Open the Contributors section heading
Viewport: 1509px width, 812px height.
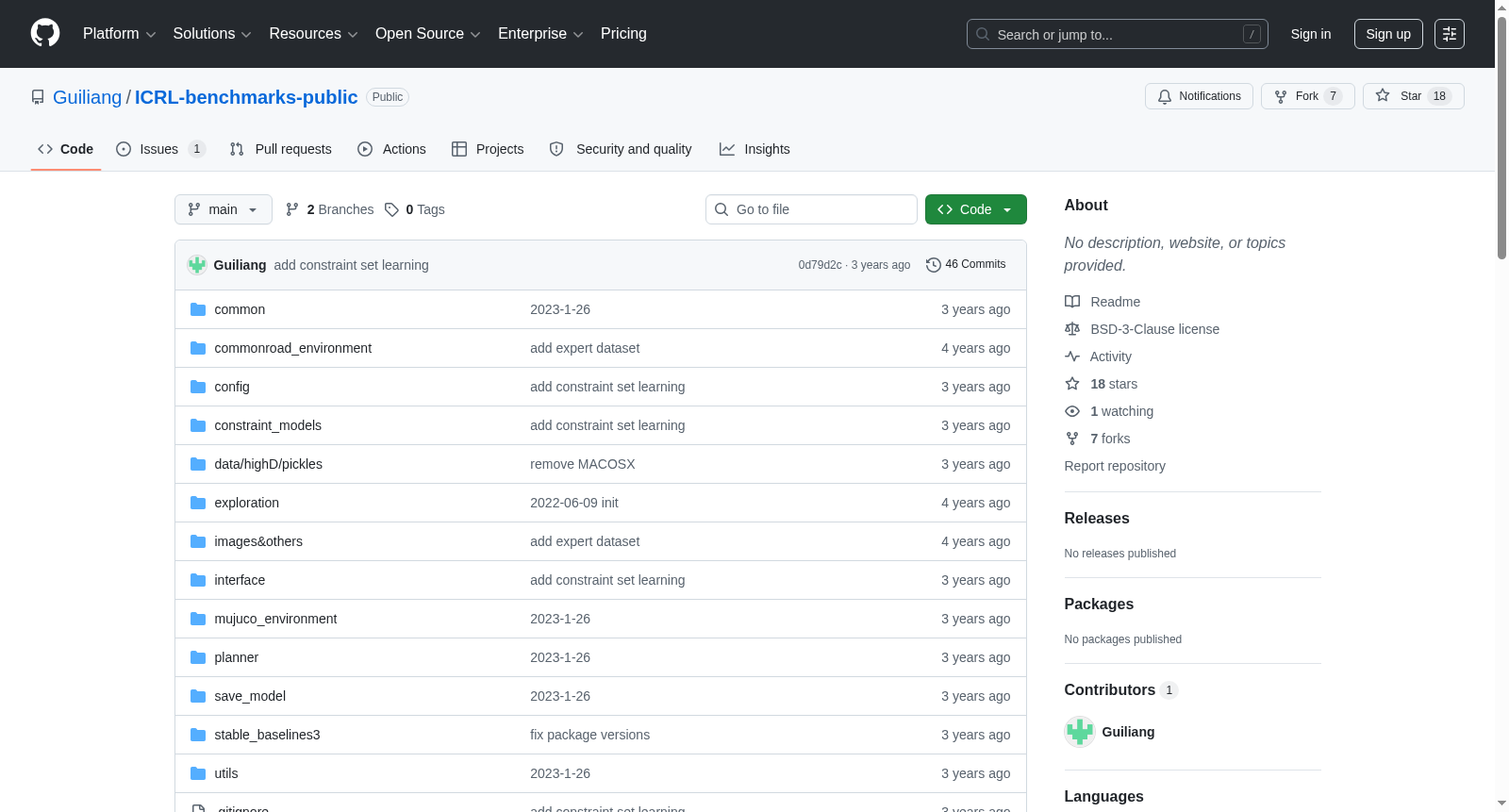point(1120,690)
